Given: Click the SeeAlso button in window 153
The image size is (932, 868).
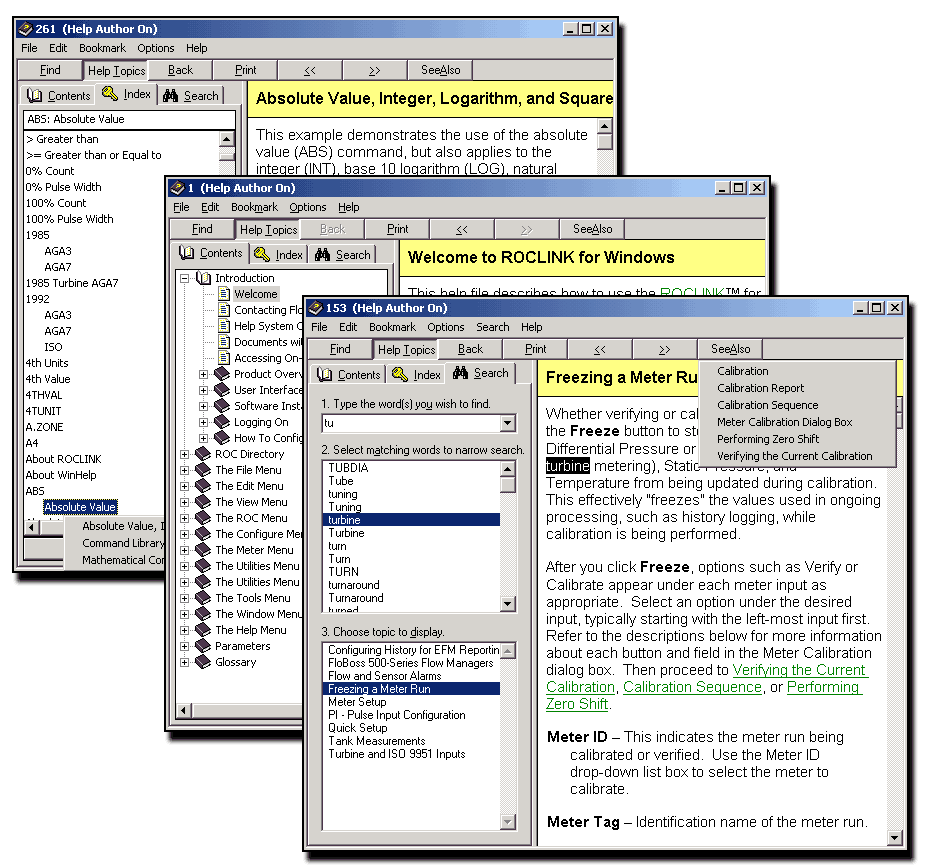Looking at the screenshot, I should pyautogui.click(x=730, y=349).
